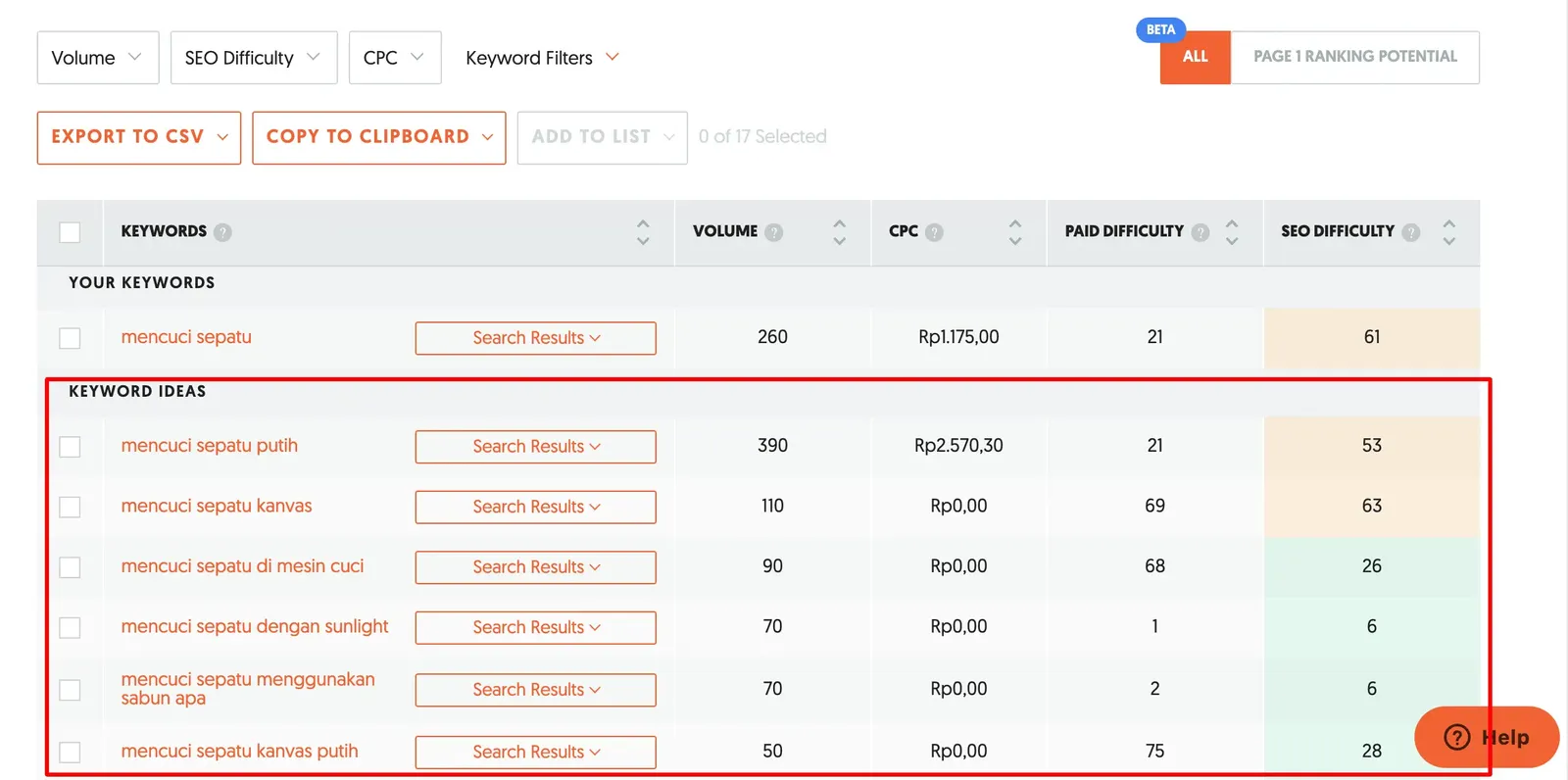The height and width of the screenshot is (780, 1568).
Task: Open mencuci sepatu dengan sunlight link
Action: click(x=255, y=627)
